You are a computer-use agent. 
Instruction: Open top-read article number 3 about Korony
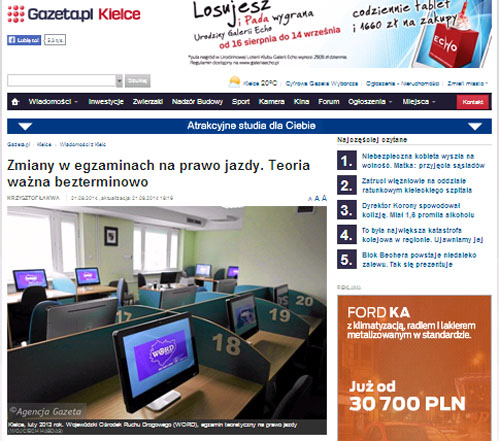click(x=418, y=210)
